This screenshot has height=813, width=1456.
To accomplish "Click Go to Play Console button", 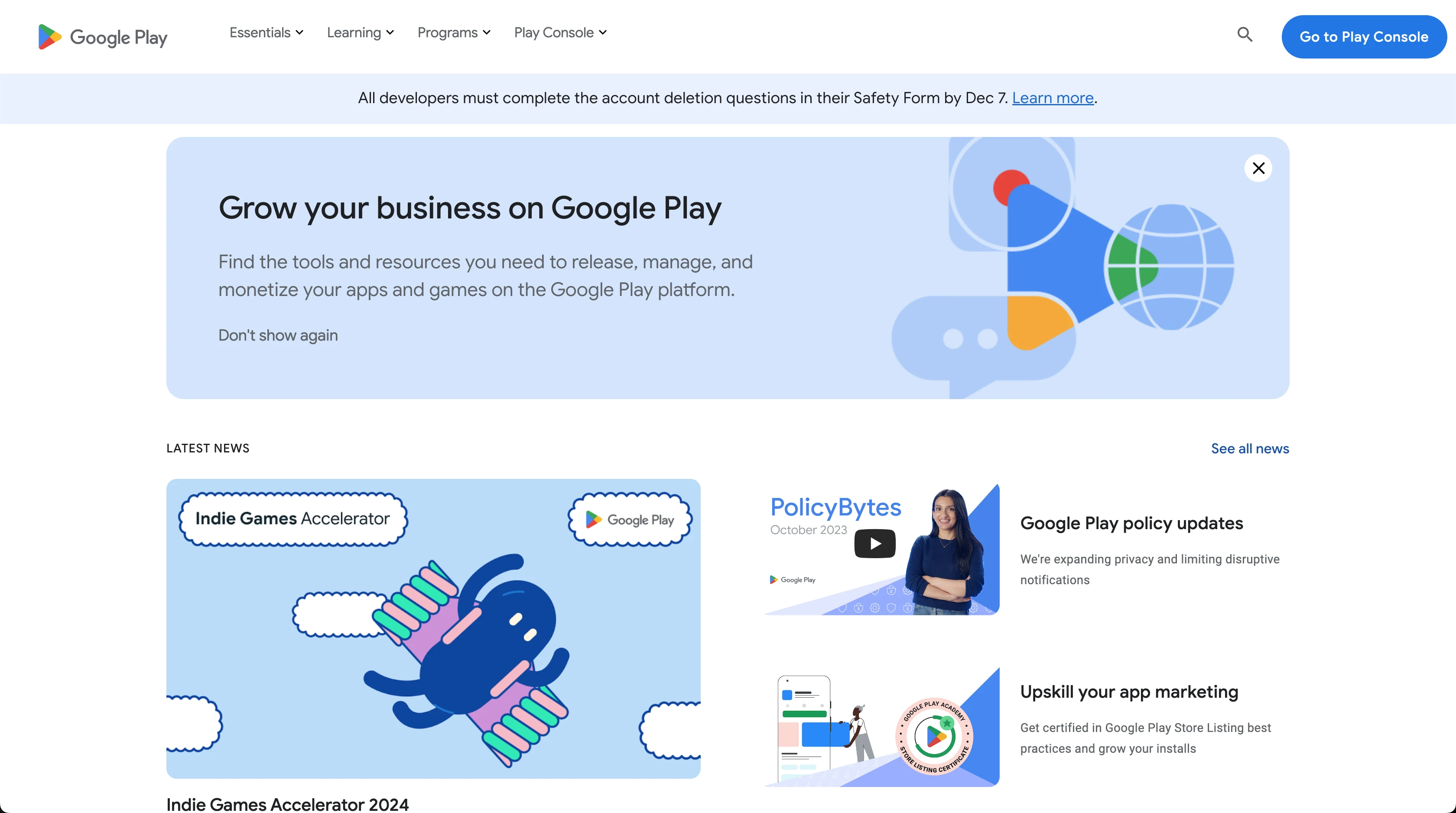I will point(1364,37).
